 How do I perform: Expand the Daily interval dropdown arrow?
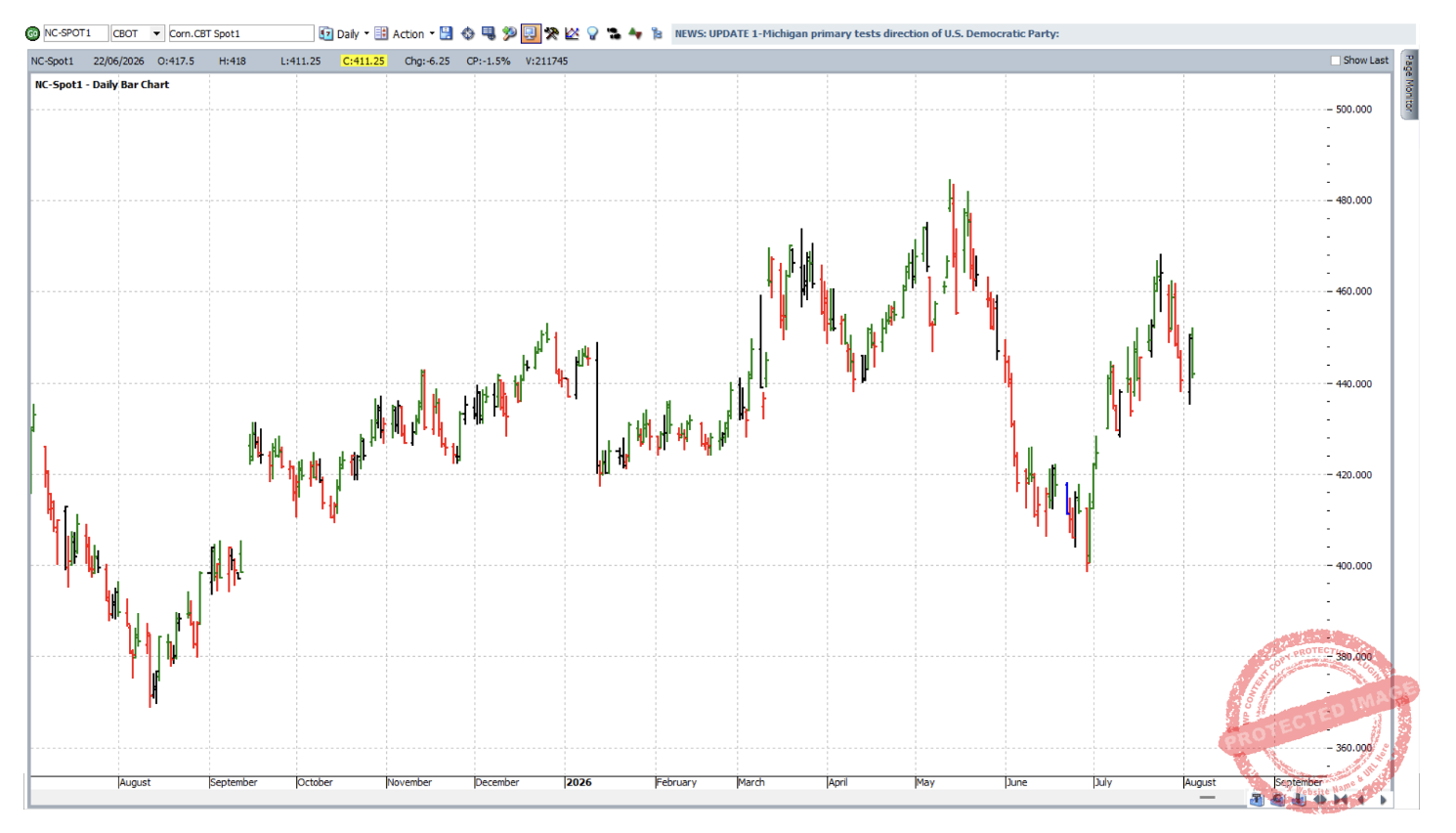point(366,33)
